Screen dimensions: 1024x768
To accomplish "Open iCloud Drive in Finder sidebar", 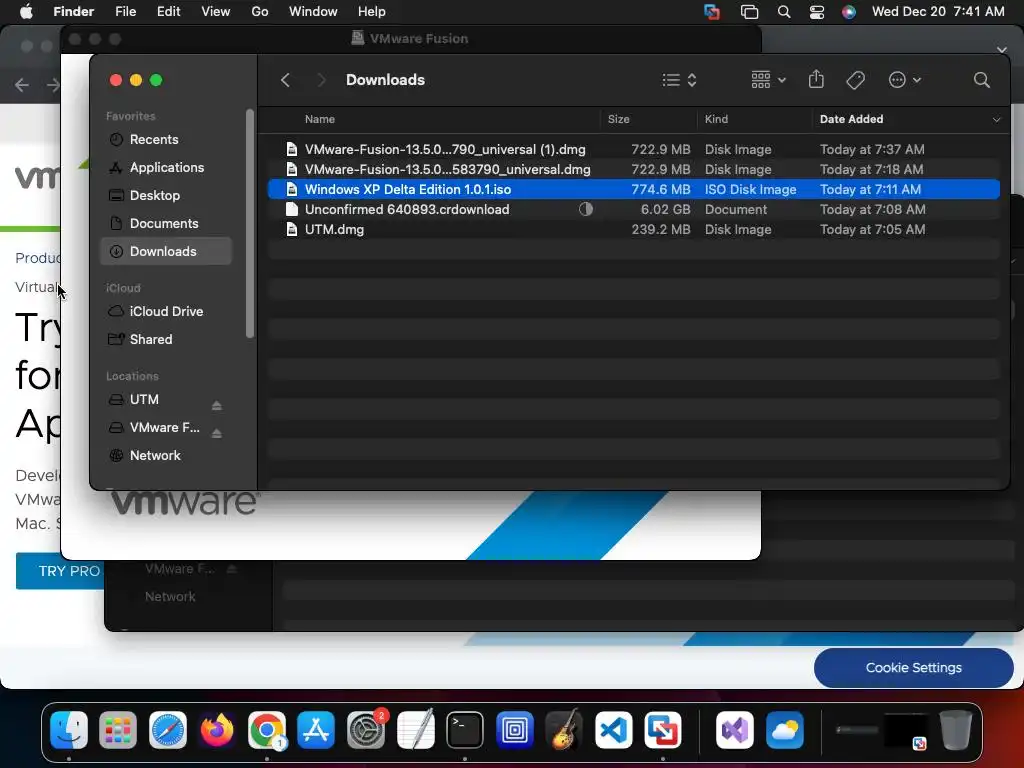I will (166, 312).
